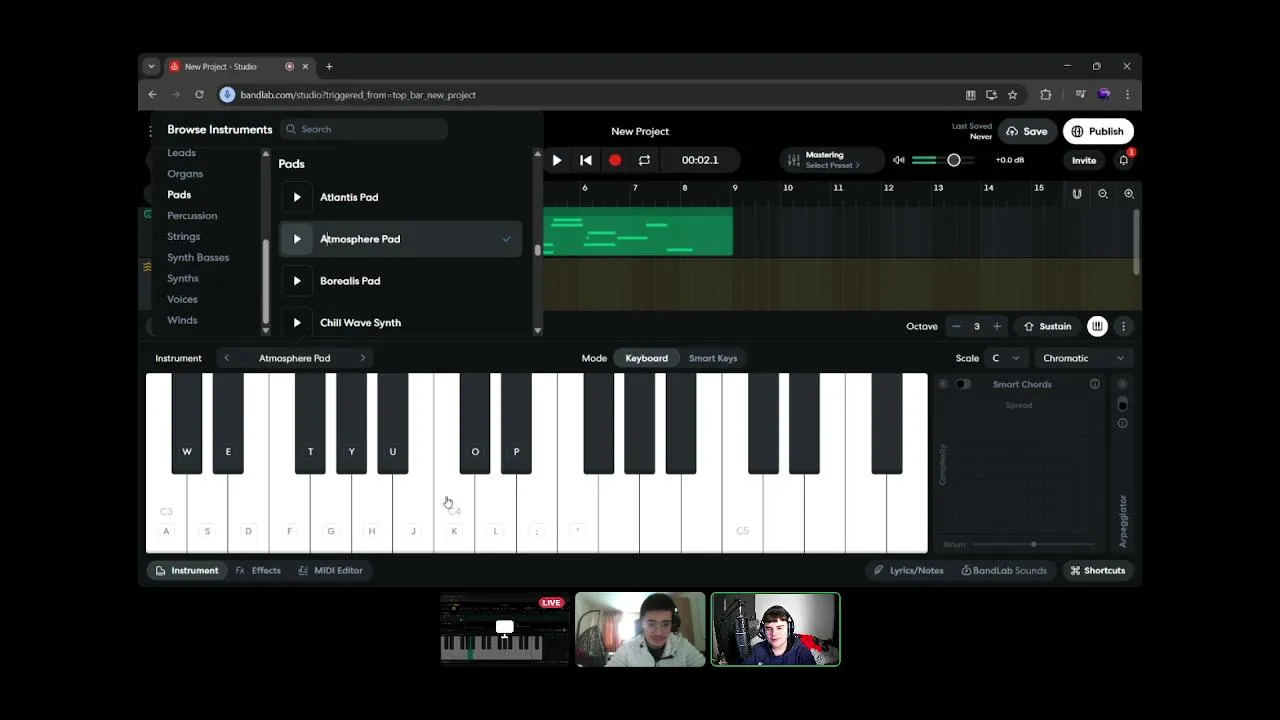Toggle the snap magnet icon
The height and width of the screenshot is (720, 1280).
point(1077,194)
